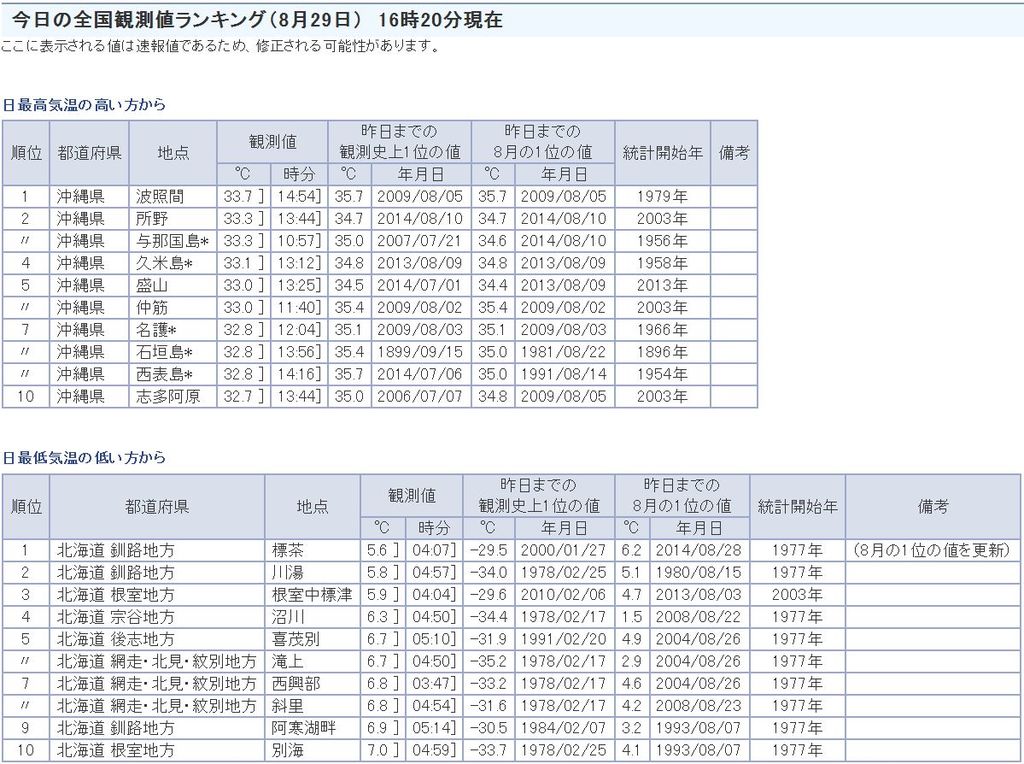The width and height of the screenshot is (1024, 764).
Task: Click the 日最低気温の低い方から section heading
Action: (84, 458)
